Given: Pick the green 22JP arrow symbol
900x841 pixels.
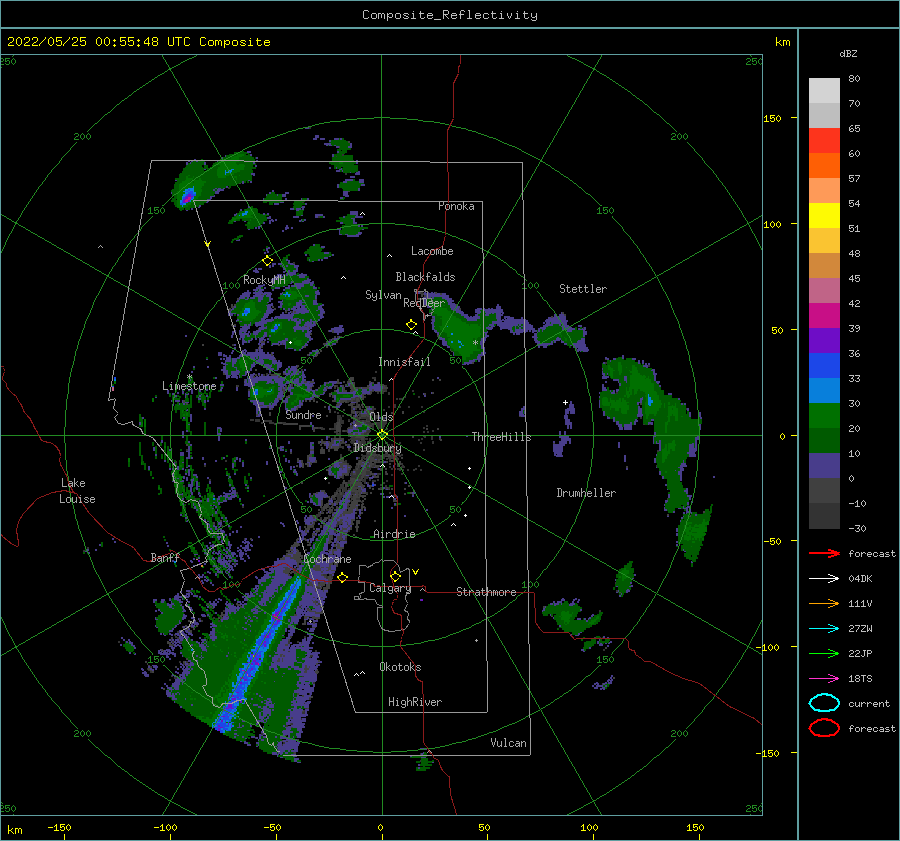Looking at the screenshot, I should tap(824, 653).
